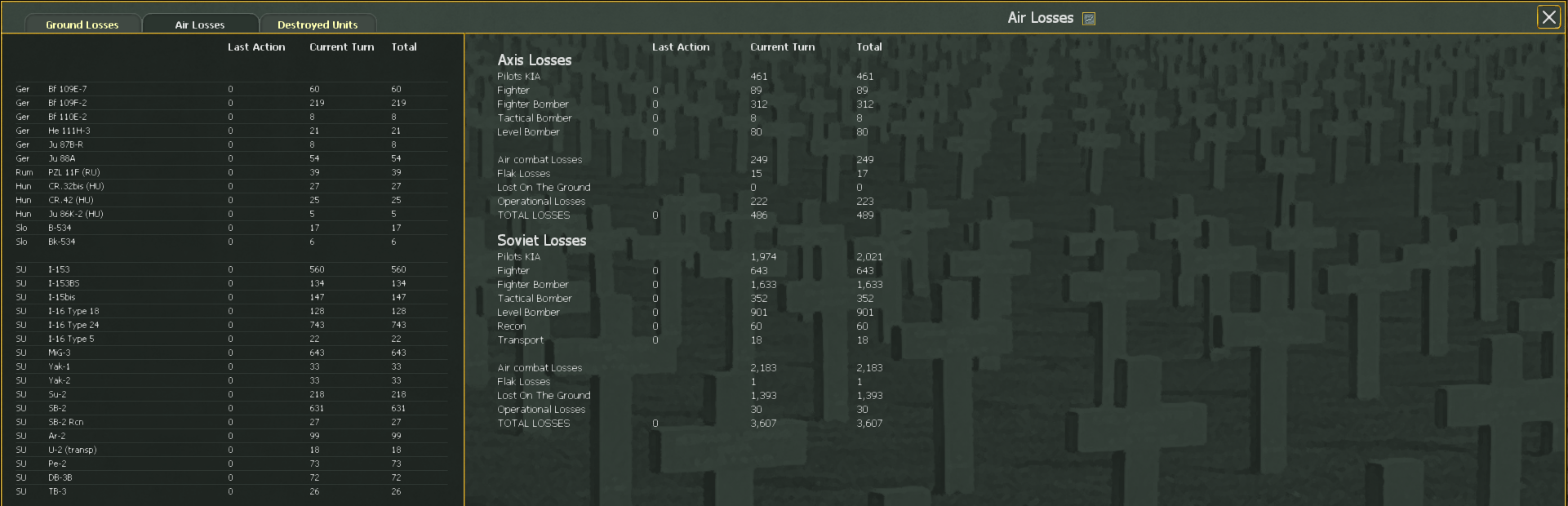Viewport: 1568px width, 506px height.
Task: Select the Bf 109E-7 aircraft row
Action: point(231,89)
